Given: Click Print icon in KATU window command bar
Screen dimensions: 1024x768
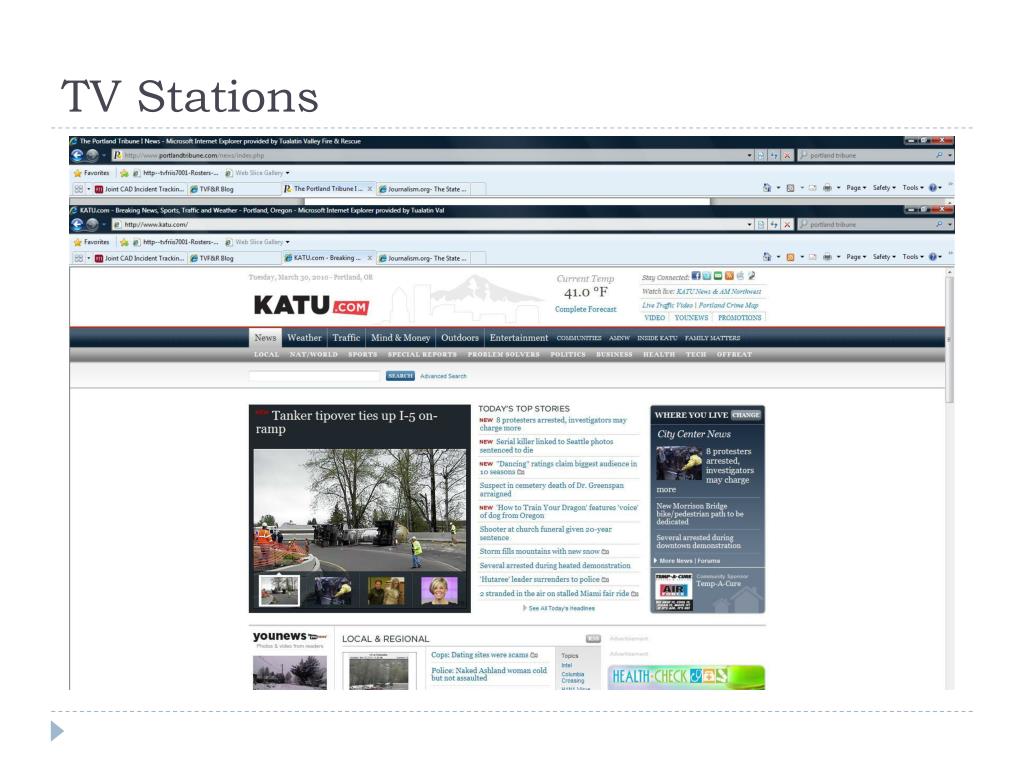Looking at the screenshot, I should pos(827,257).
